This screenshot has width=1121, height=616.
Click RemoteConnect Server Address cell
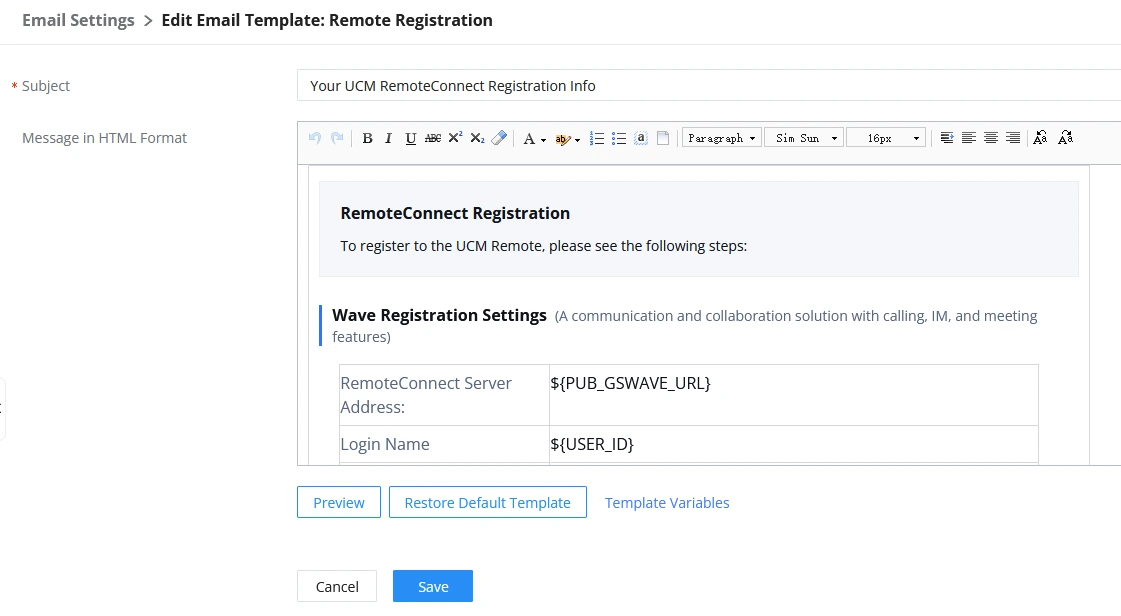[x=444, y=395]
